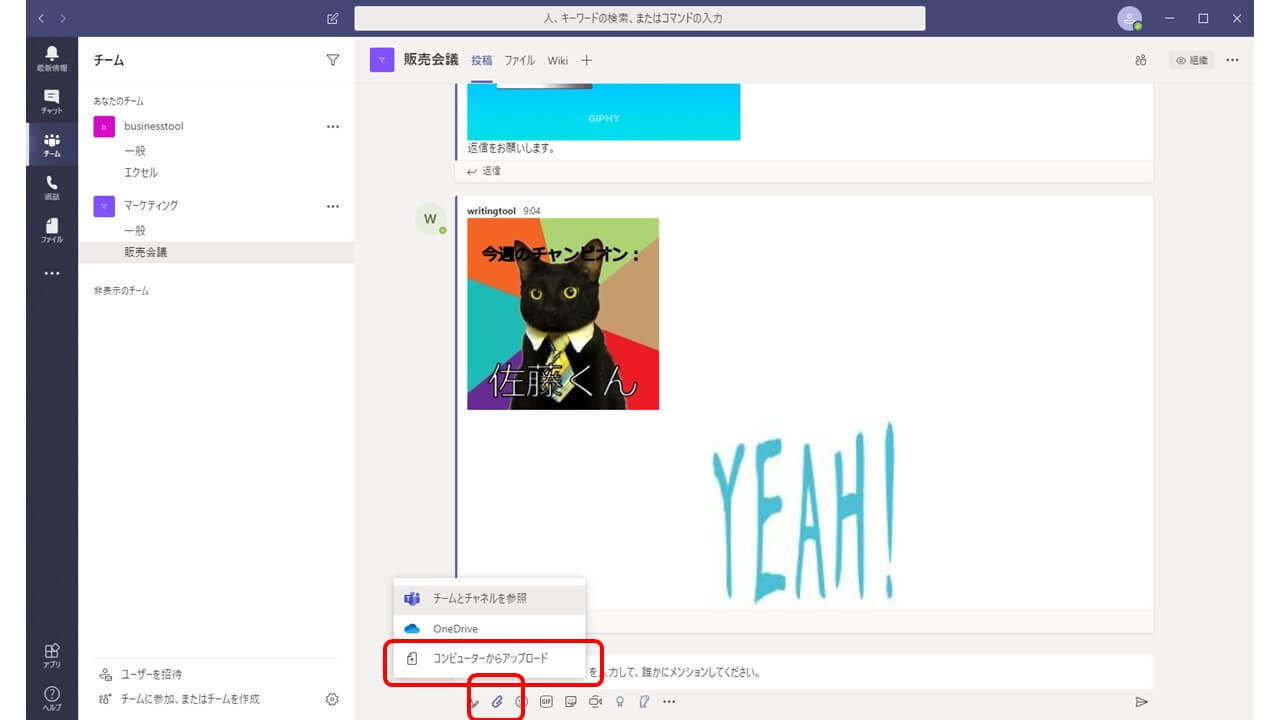This screenshot has height=720, width=1280.
Task: Open the sticker picker icon
Action: click(571, 702)
